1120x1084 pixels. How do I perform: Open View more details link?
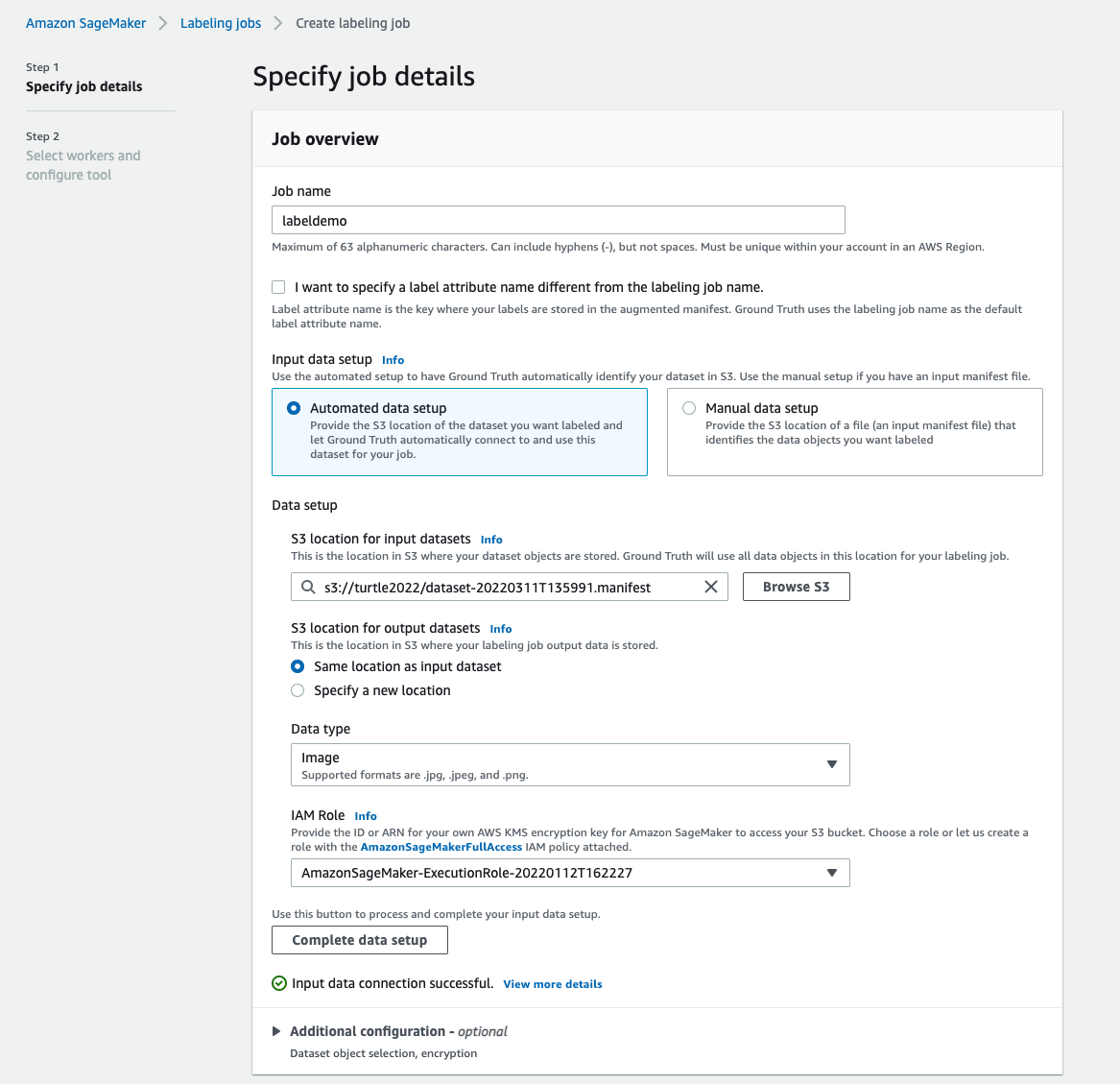click(x=553, y=984)
